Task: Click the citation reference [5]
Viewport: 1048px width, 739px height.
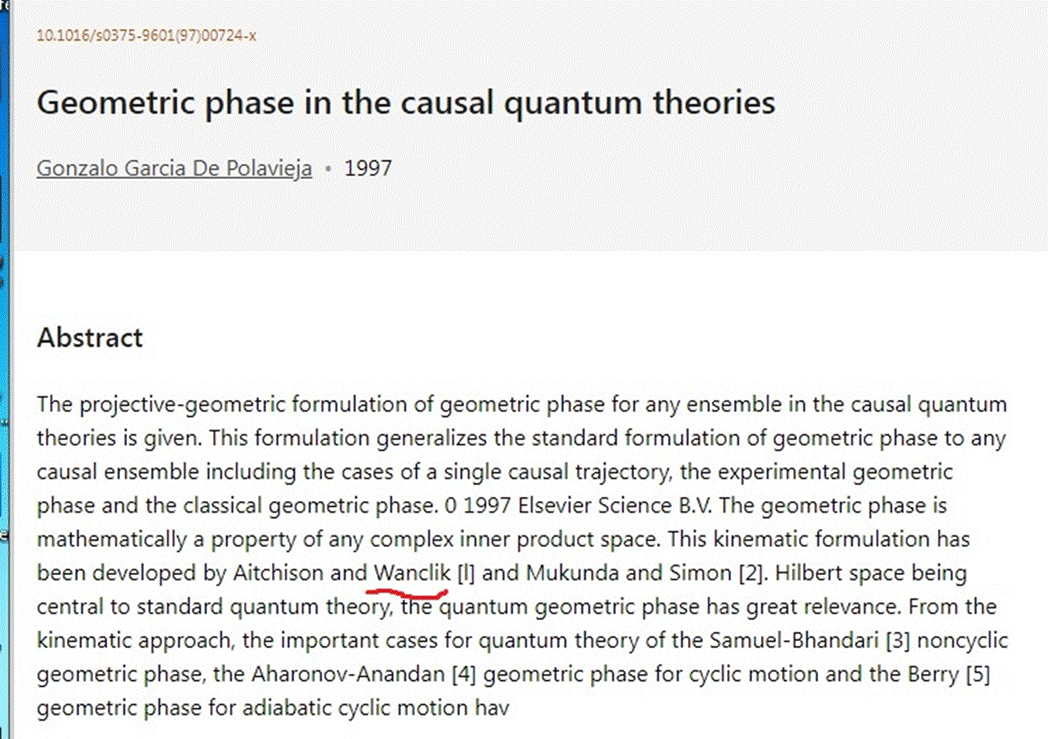Action: (978, 674)
